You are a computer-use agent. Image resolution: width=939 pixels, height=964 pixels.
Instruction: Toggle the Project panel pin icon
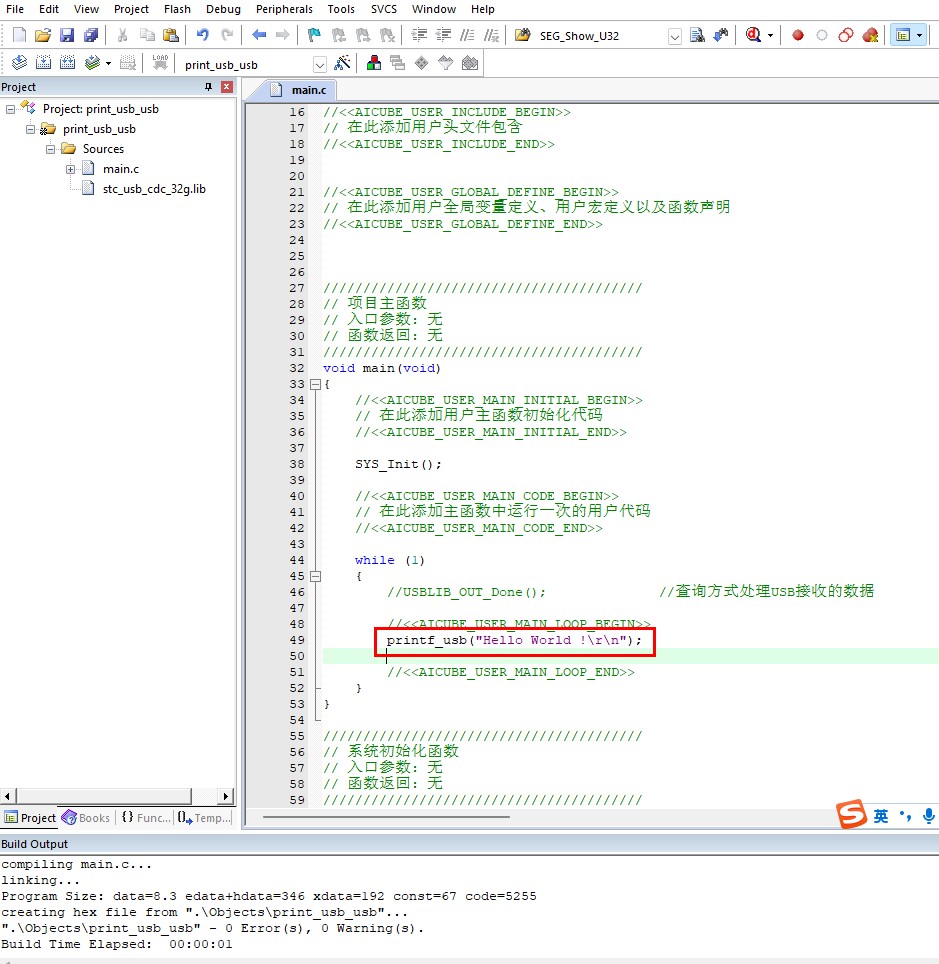tap(208, 87)
